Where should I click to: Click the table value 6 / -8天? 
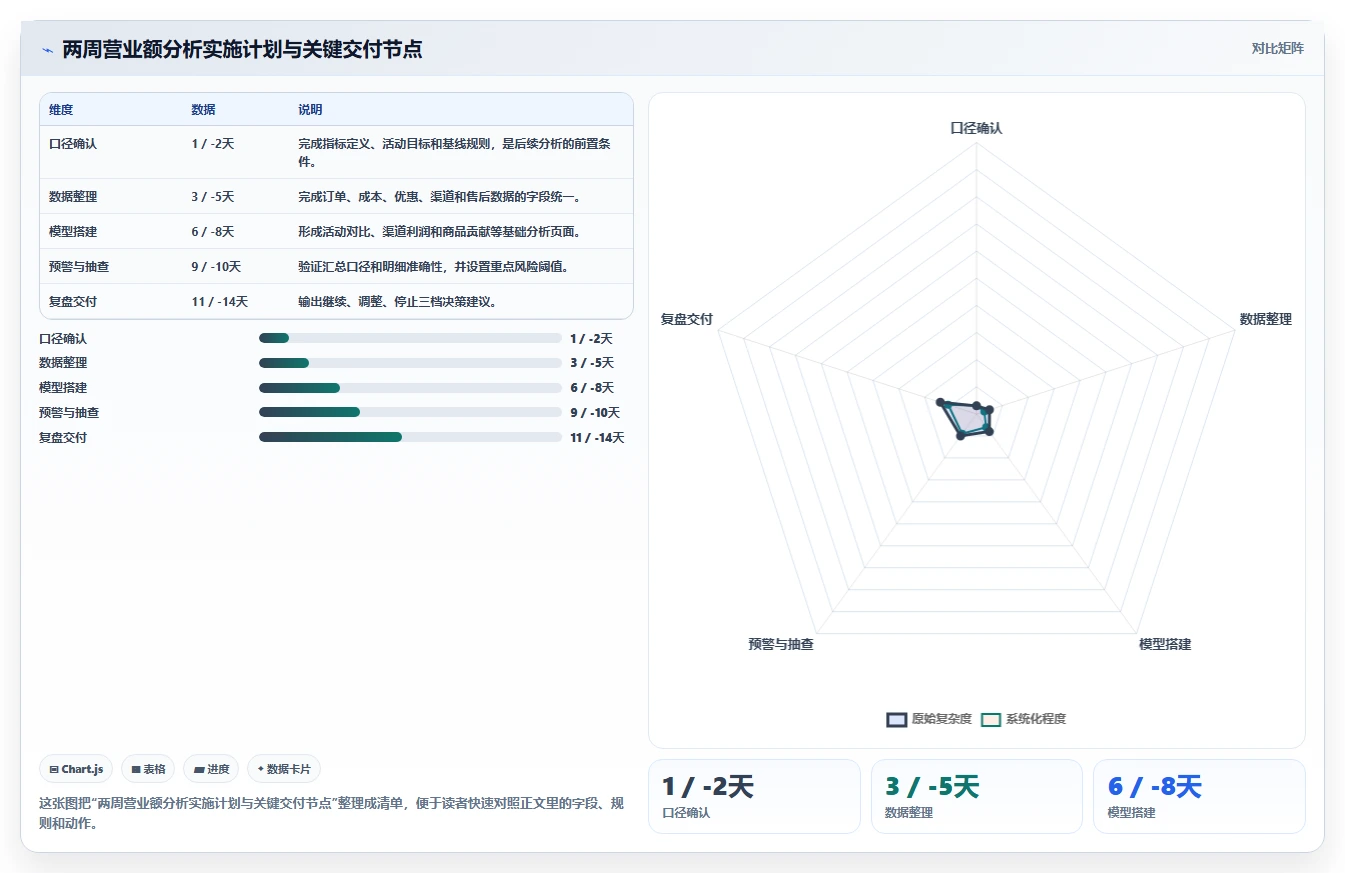click(x=212, y=232)
